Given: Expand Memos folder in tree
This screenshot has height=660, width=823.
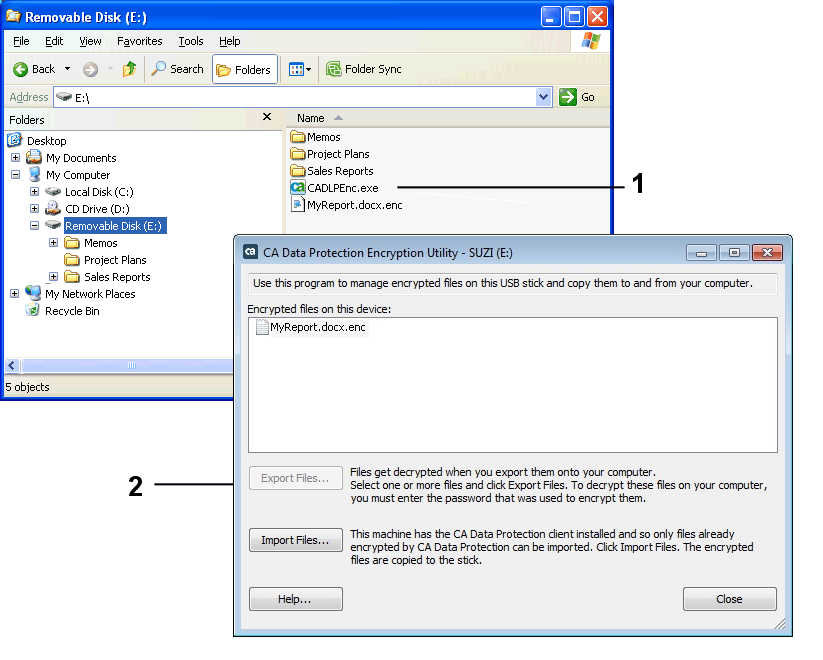Looking at the screenshot, I should click(x=53, y=243).
